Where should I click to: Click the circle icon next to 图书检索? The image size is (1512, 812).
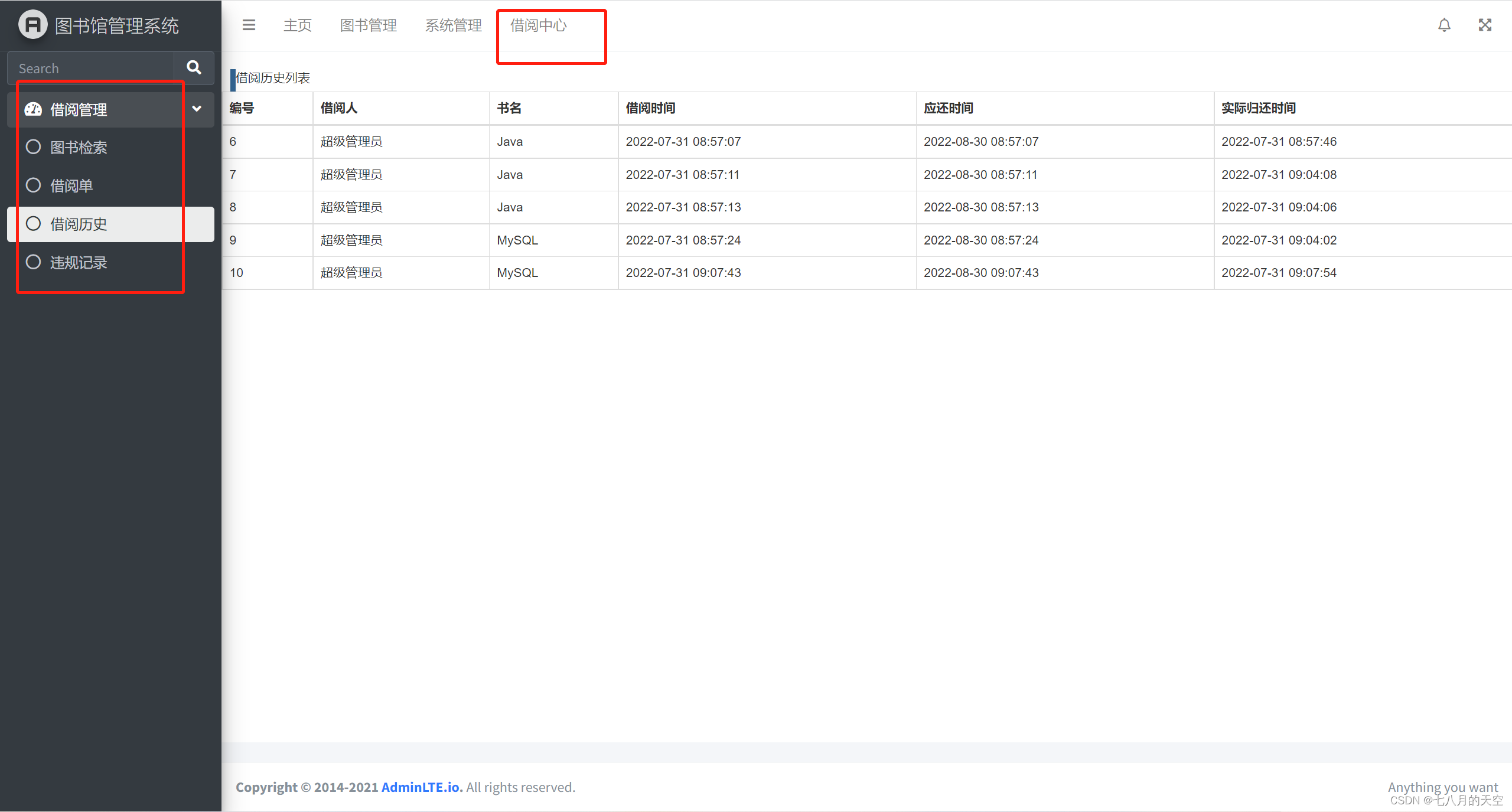click(33, 147)
